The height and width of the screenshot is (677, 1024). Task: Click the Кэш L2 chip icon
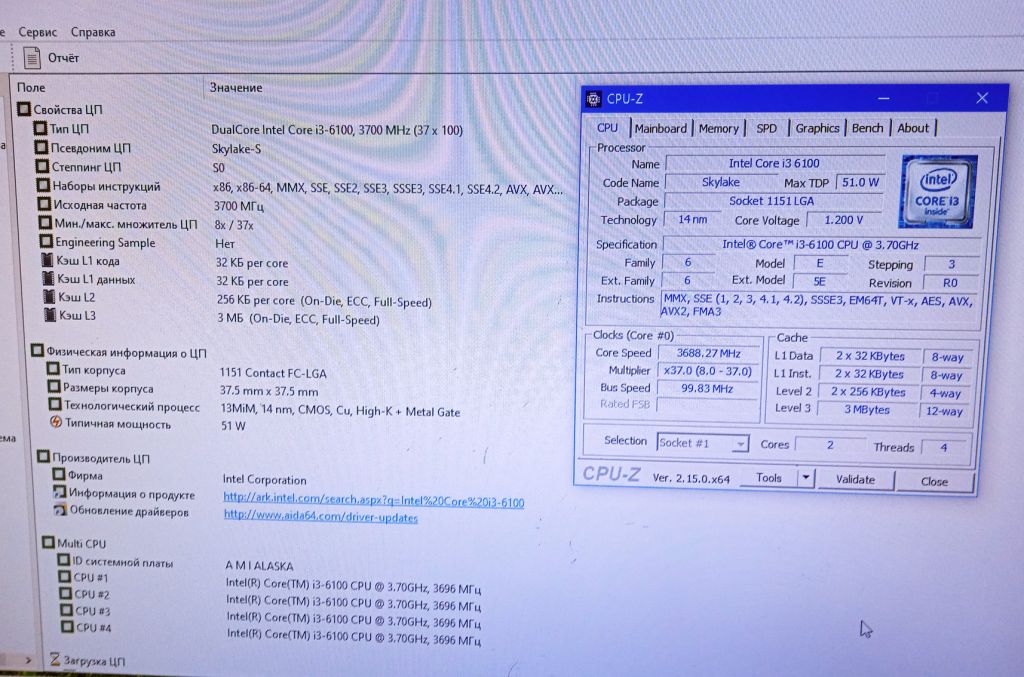click(50, 296)
